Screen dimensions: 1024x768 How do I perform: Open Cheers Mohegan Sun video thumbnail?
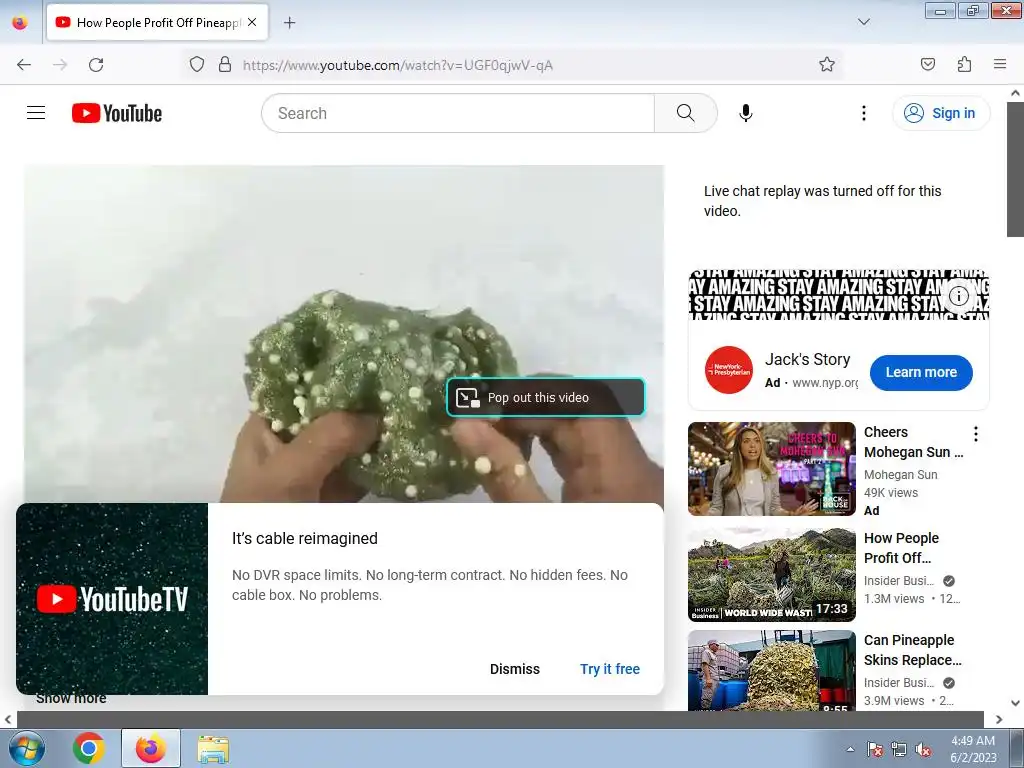(x=771, y=469)
